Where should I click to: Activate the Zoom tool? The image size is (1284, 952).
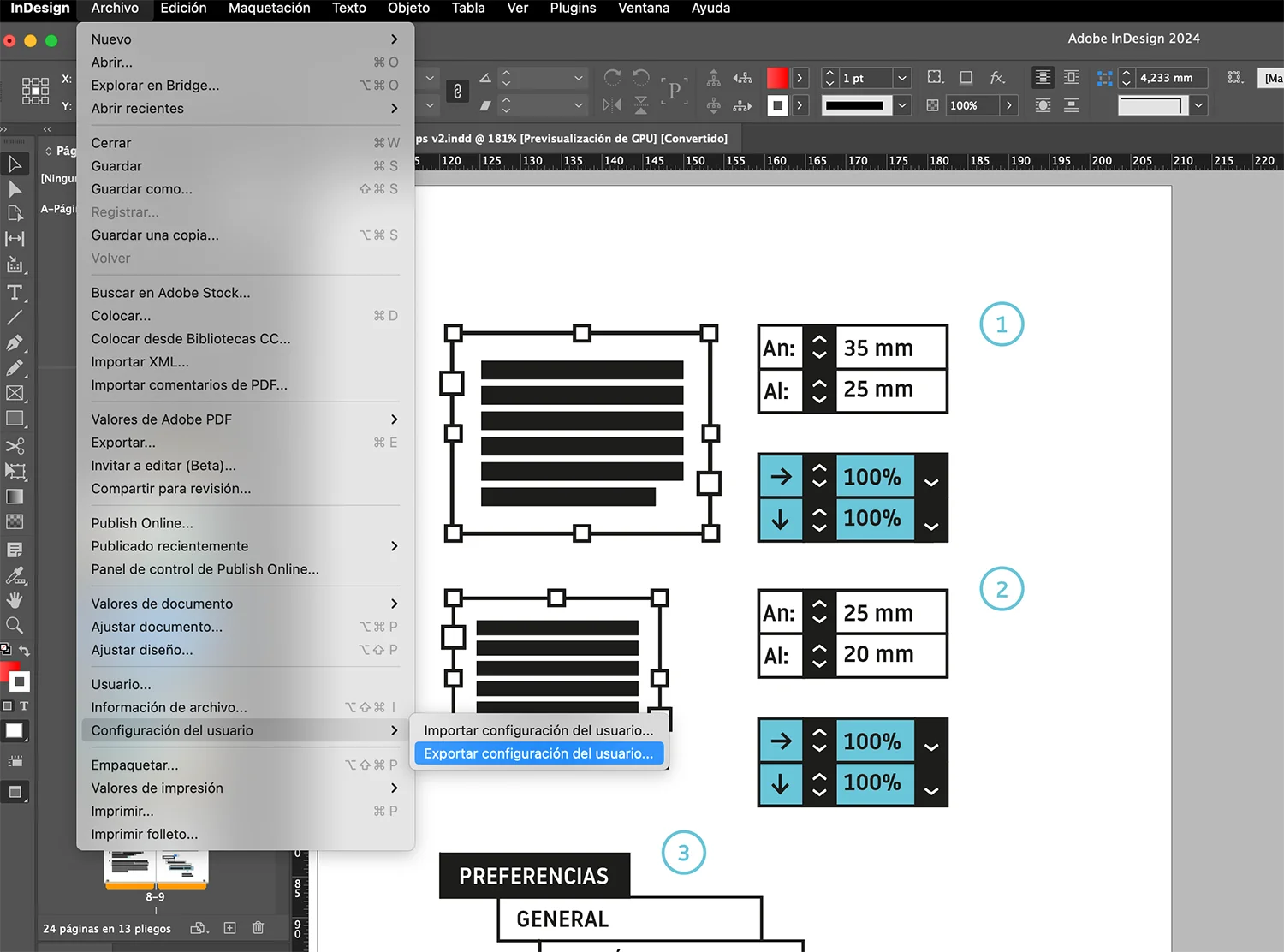click(15, 625)
